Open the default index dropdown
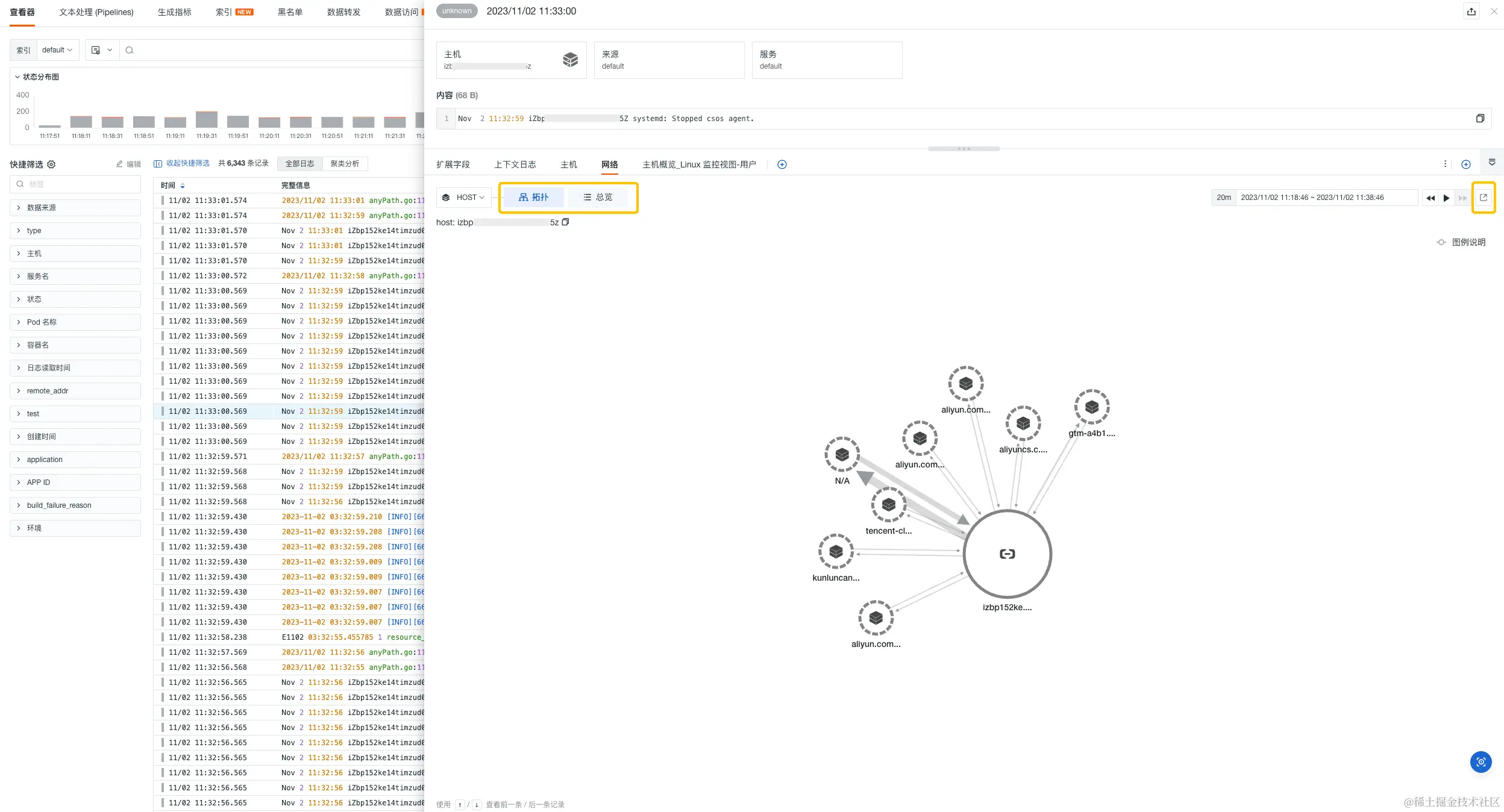1504x812 pixels. tap(57, 50)
